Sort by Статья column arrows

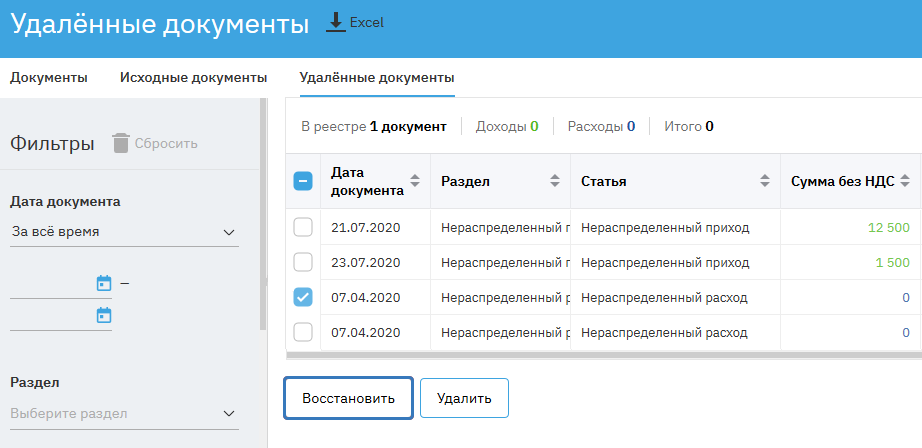coord(765,182)
